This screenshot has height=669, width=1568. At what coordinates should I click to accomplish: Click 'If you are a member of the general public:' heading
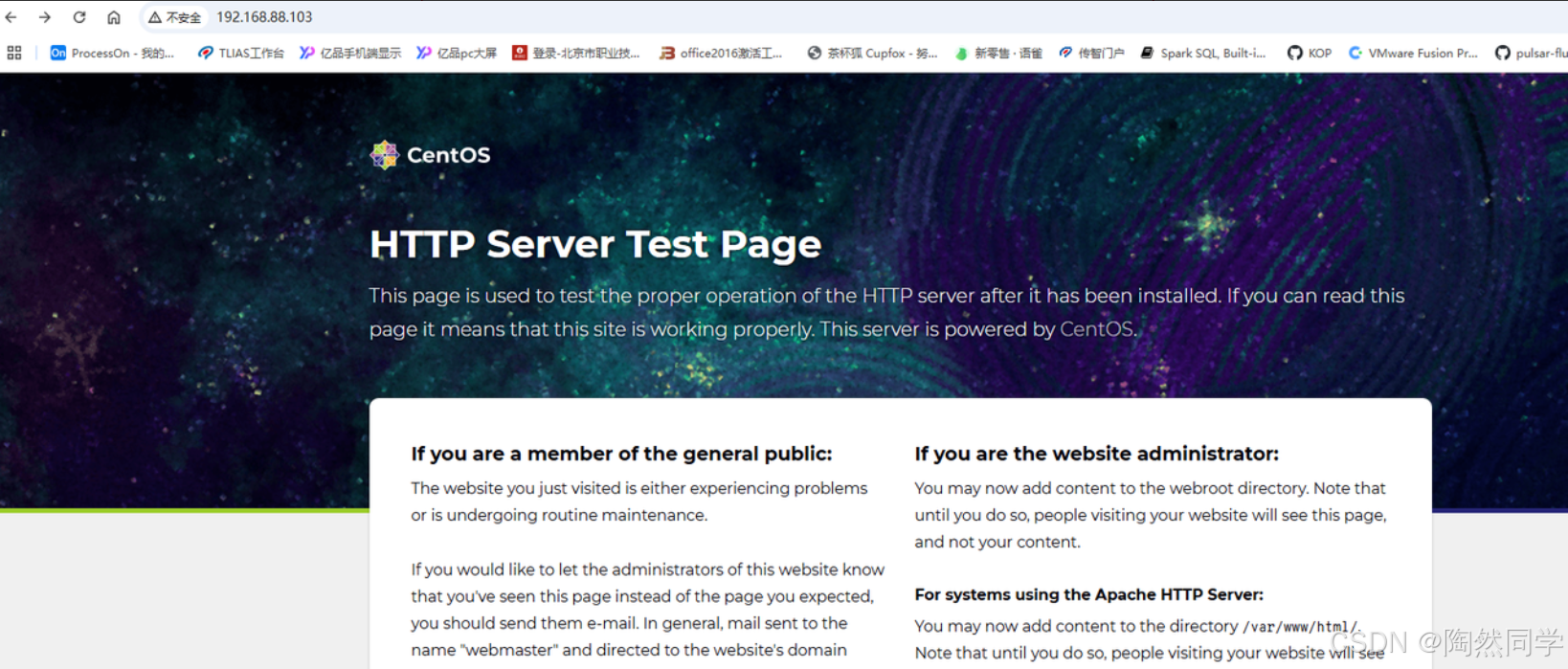coord(621,454)
